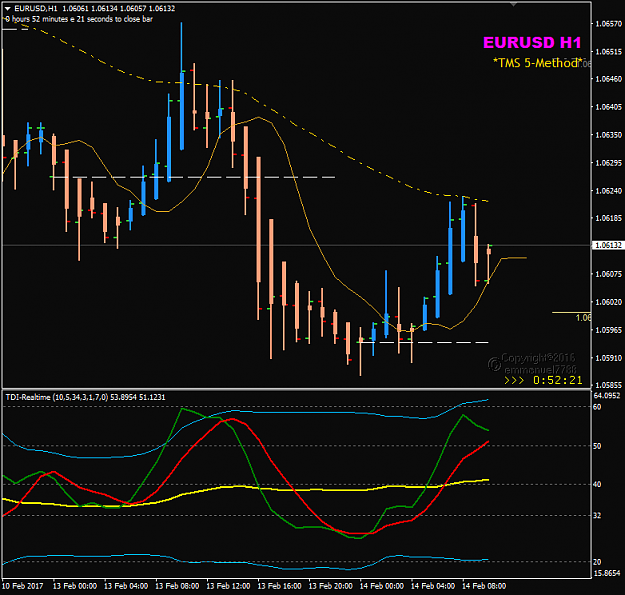Click price level 1.06295 on the scale
The image size is (625, 595).
[609, 163]
